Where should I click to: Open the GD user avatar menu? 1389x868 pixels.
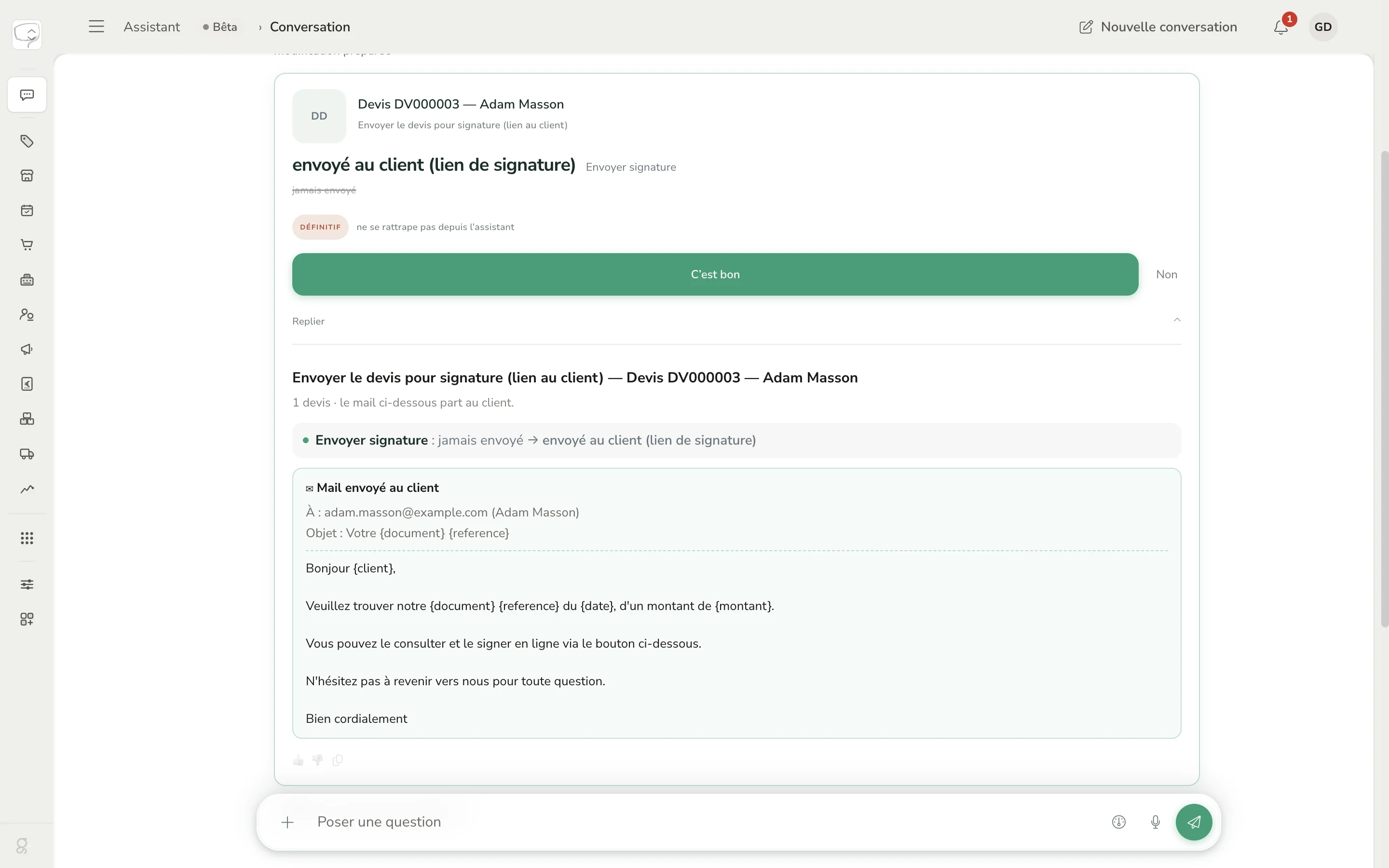pos(1323,27)
